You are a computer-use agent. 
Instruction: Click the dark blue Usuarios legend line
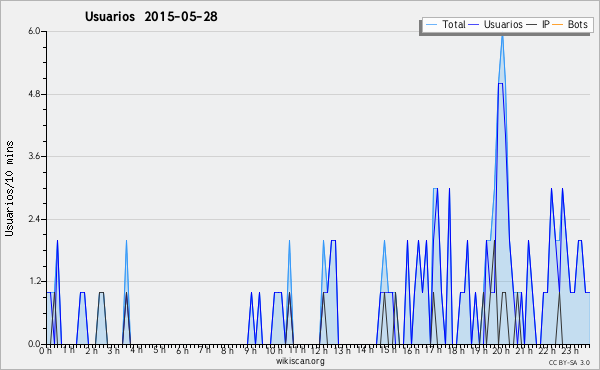pyautogui.click(x=474, y=25)
